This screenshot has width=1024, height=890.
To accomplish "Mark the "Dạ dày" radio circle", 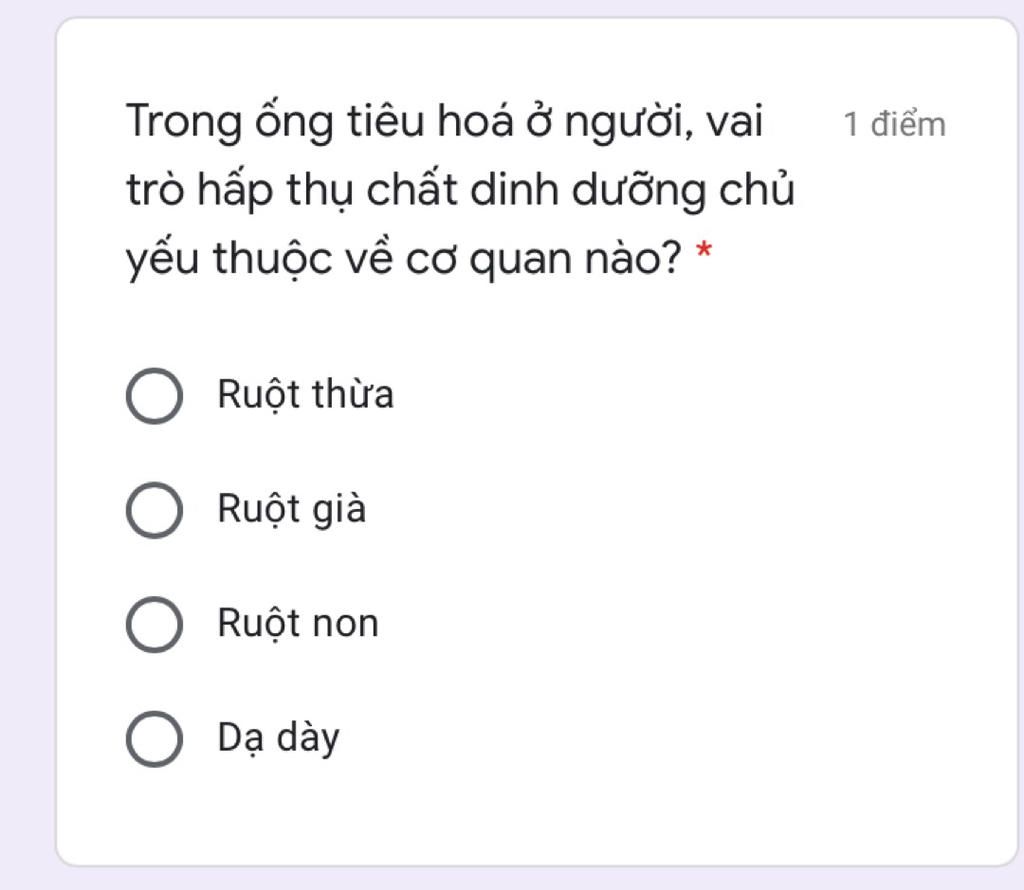I will point(154,739).
